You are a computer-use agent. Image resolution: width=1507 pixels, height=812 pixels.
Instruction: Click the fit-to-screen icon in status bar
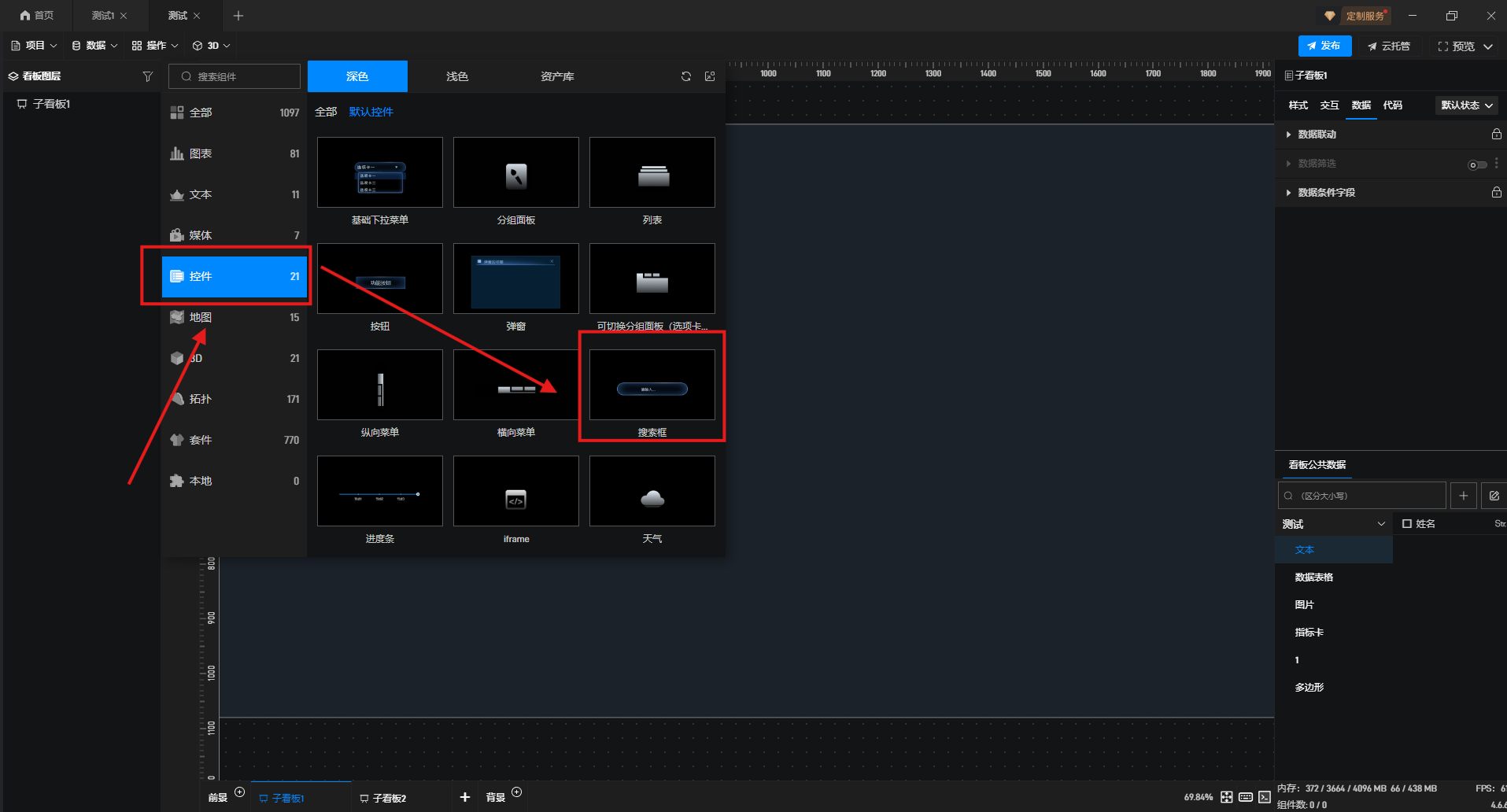click(1226, 797)
